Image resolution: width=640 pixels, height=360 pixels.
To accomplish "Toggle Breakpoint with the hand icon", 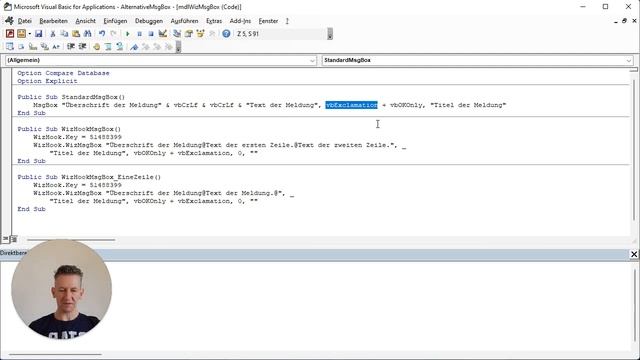I will tap(96, 47).
